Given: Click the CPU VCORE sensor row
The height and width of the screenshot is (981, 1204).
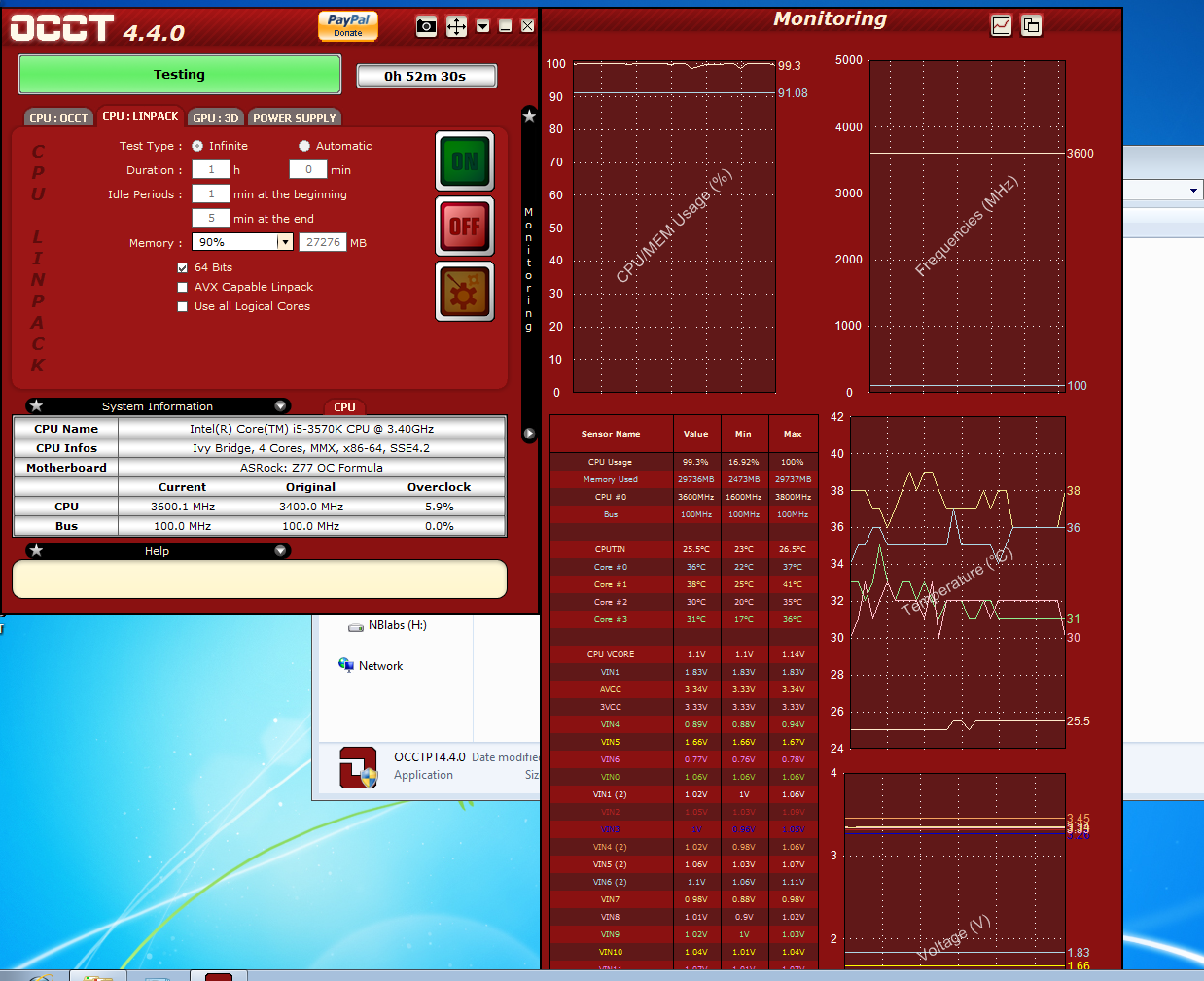Looking at the screenshot, I should (x=684, y=654).
